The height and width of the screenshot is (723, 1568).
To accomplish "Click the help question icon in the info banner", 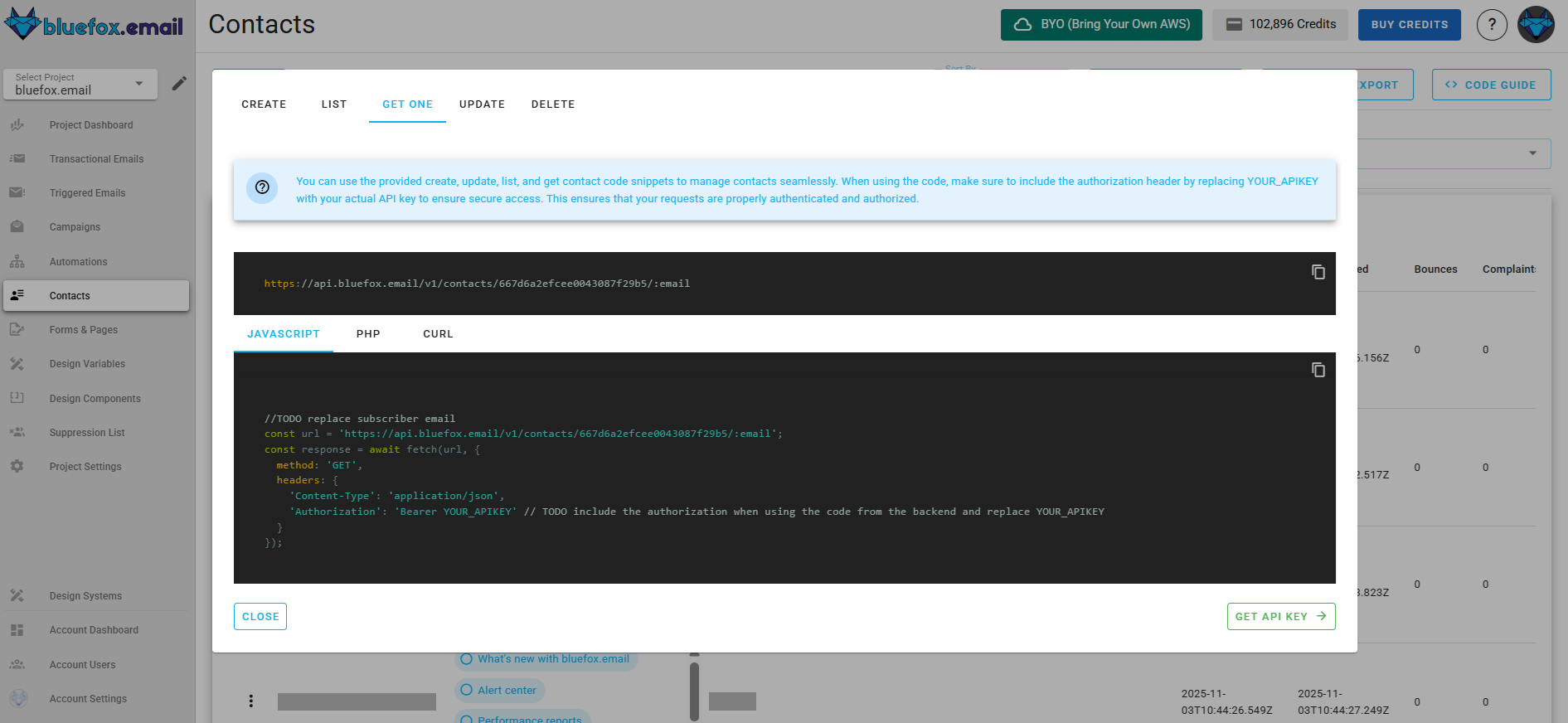I will pos(262,187).
